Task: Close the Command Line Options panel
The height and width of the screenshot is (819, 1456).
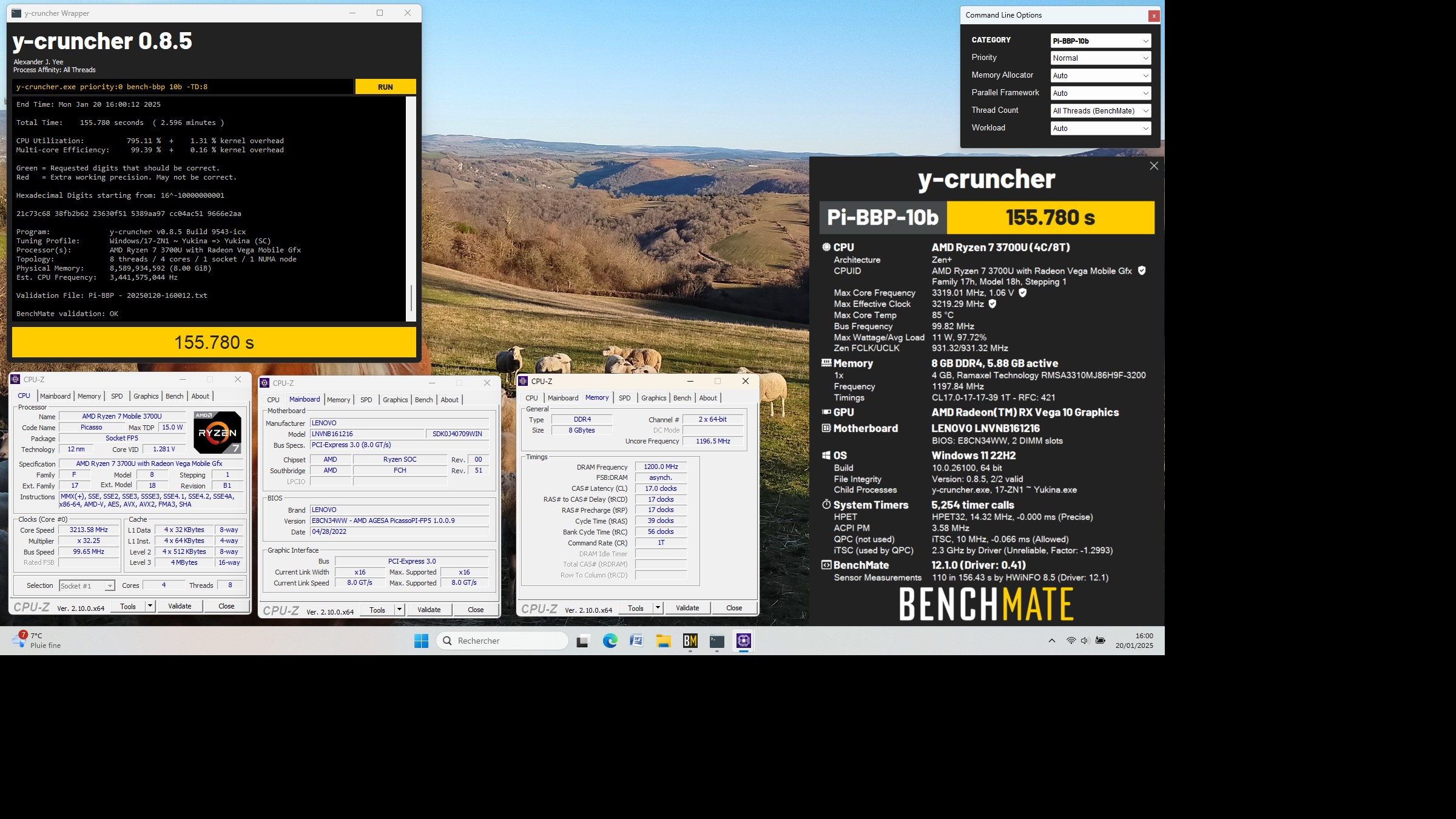Action: tap(1153, 16)
